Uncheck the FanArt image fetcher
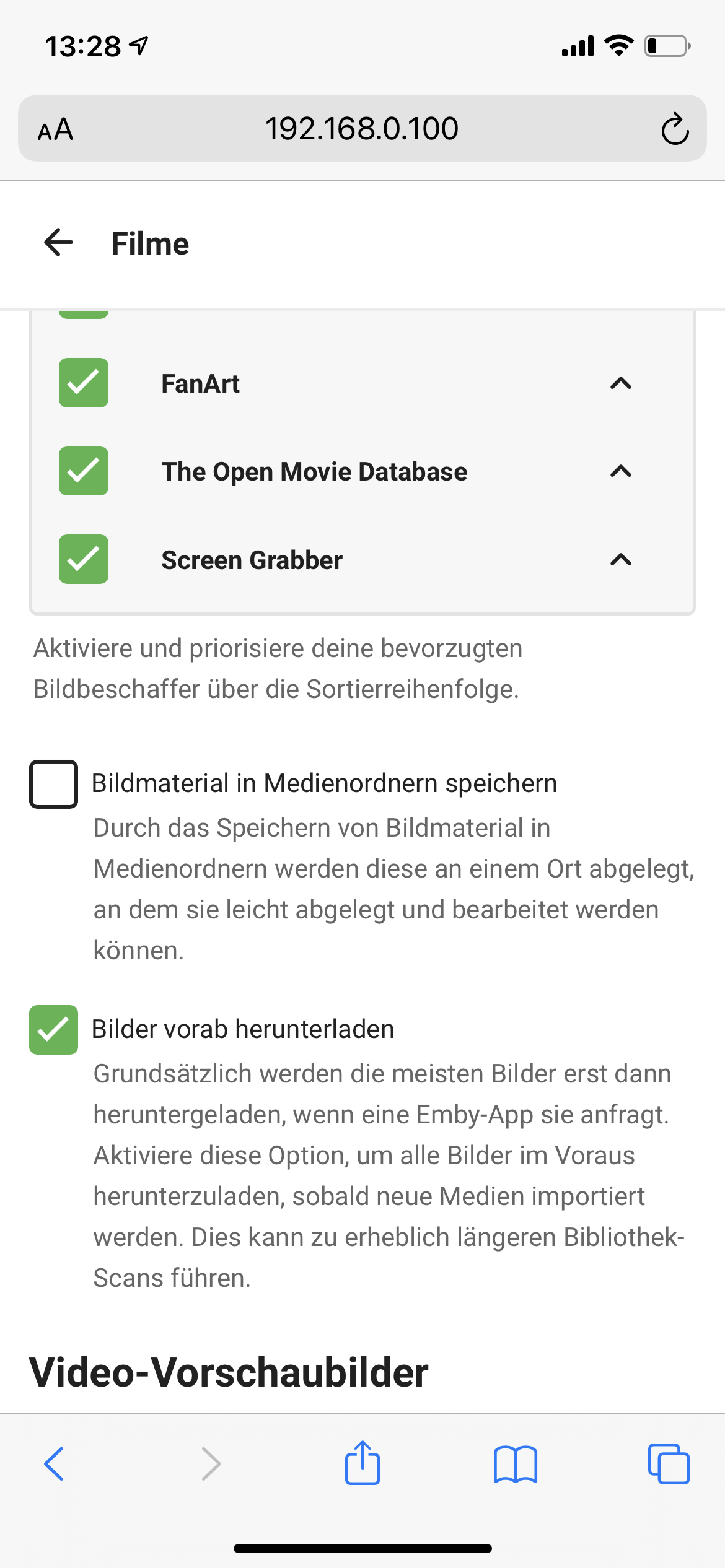The height and width of the screenshot is (1568, 725). (x=84, y=383)
